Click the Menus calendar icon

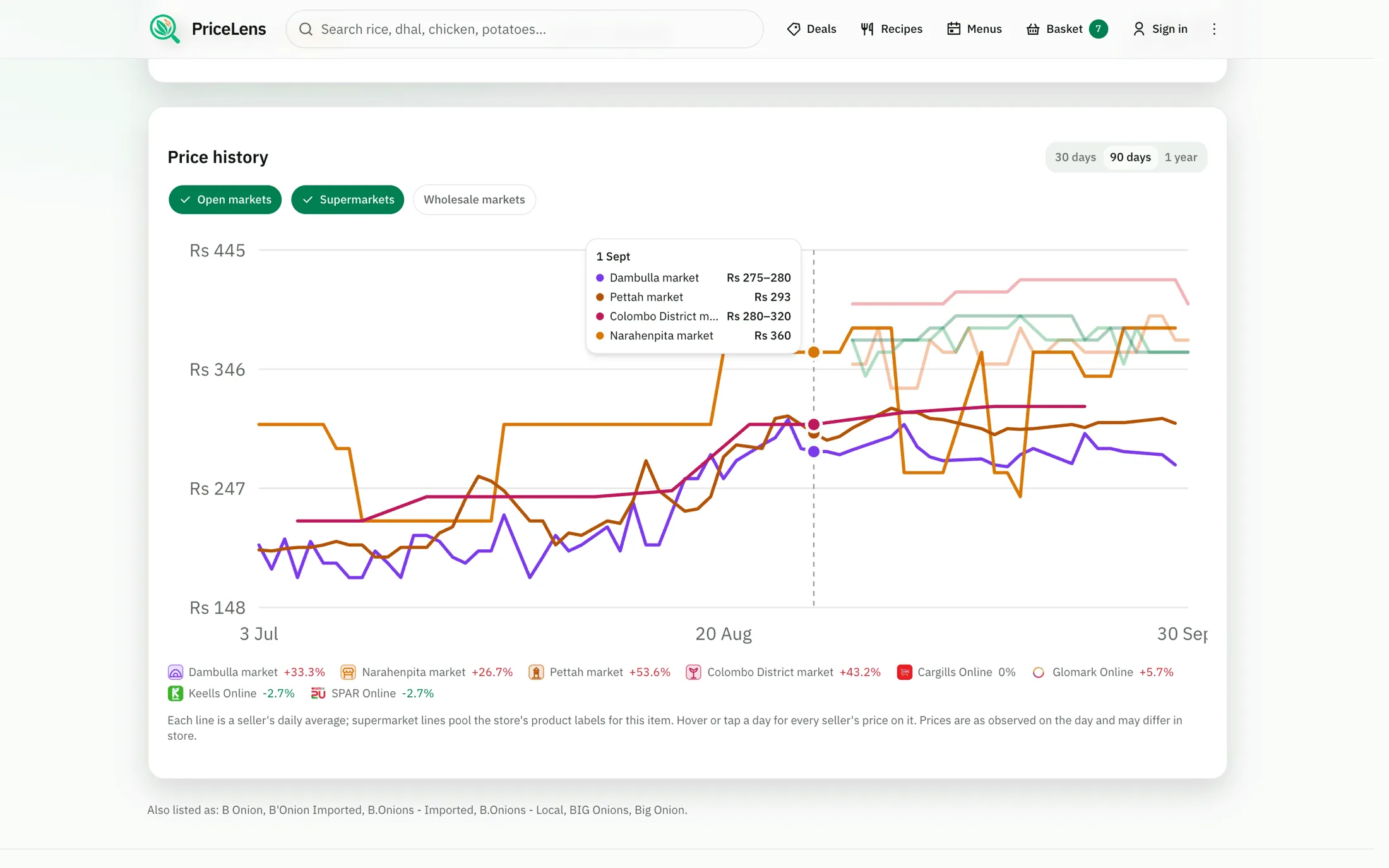[x=953, y=29]
